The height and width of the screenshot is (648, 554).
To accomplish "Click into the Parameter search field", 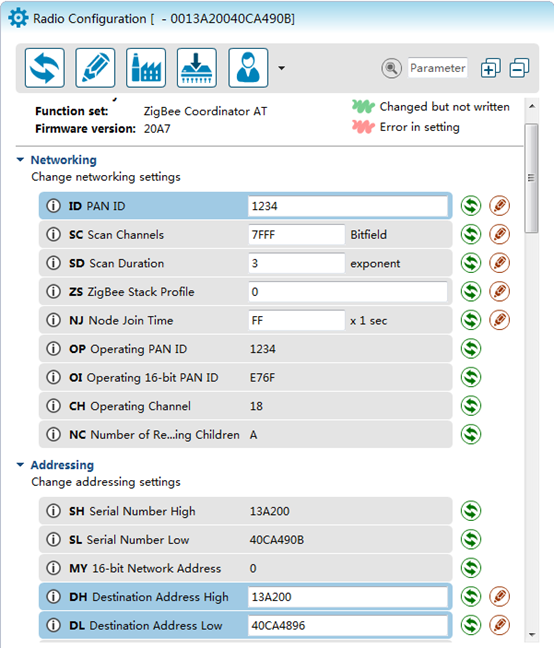I will click(437, 68).
